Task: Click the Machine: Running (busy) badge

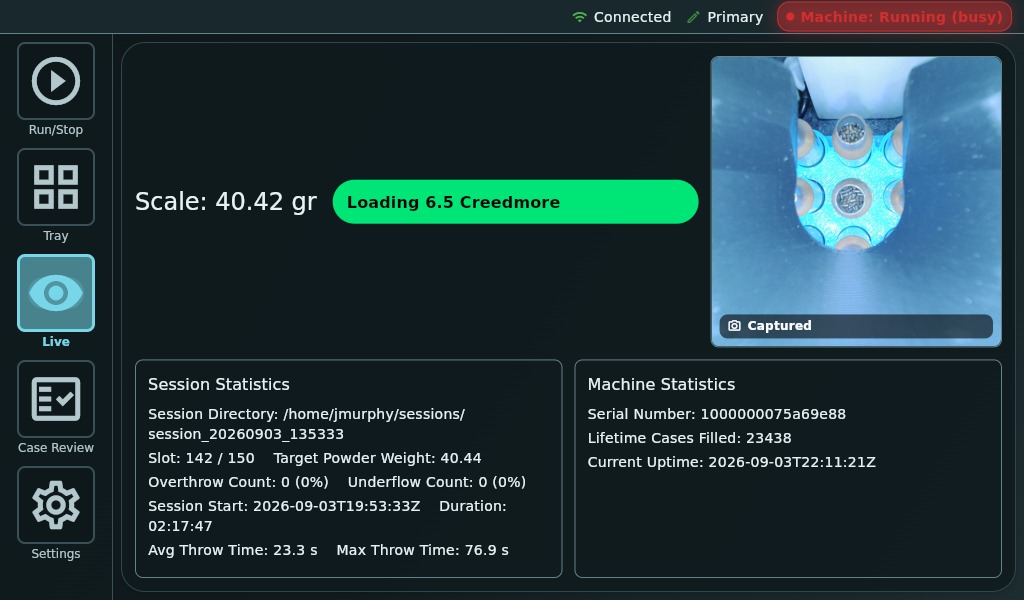Action: [x=894, y=17]
